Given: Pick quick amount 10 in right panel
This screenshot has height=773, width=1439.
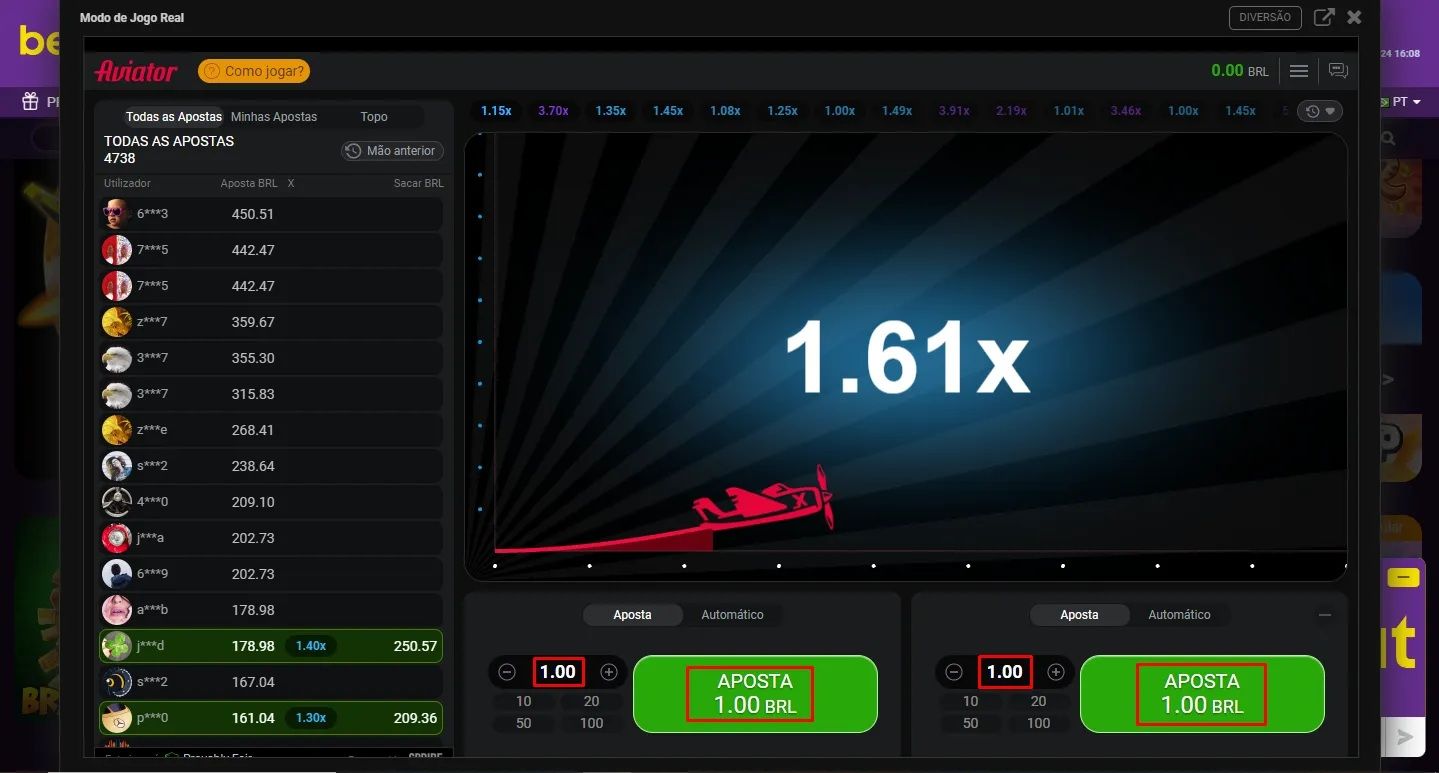Looking at the screenshot, I should (970, 701).
